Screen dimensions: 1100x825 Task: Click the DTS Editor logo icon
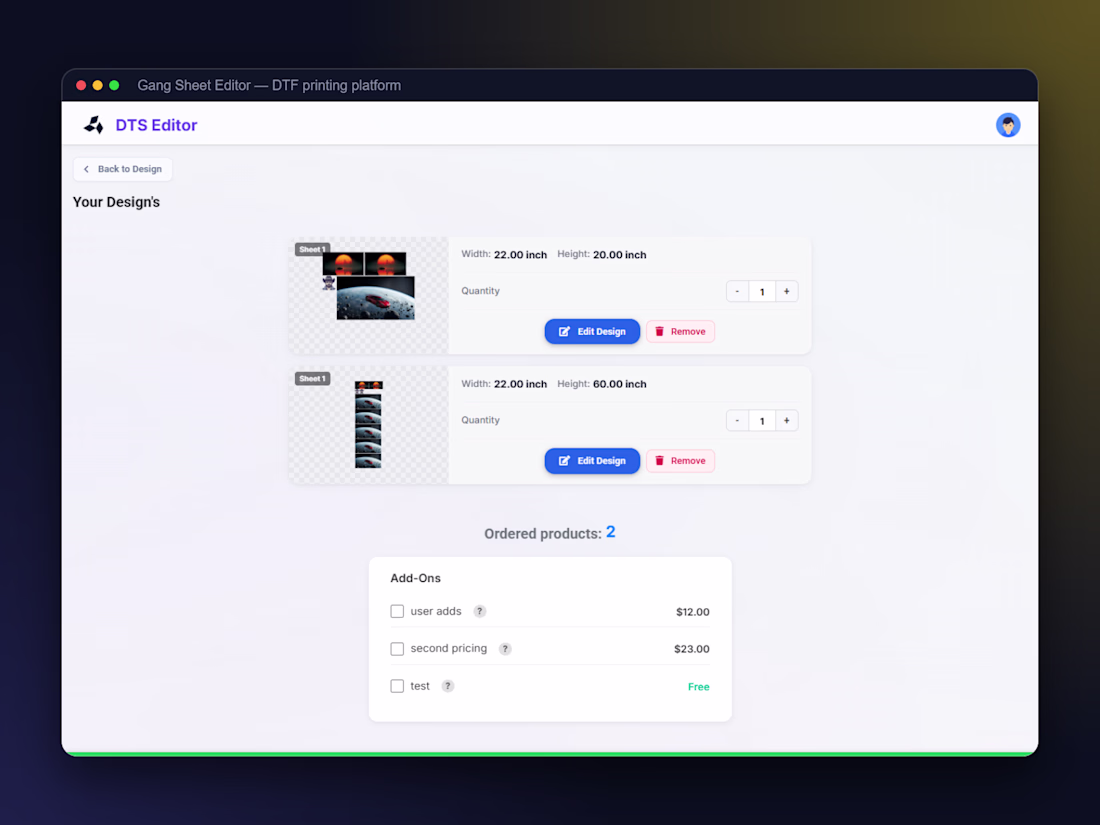tap(94, 125)
